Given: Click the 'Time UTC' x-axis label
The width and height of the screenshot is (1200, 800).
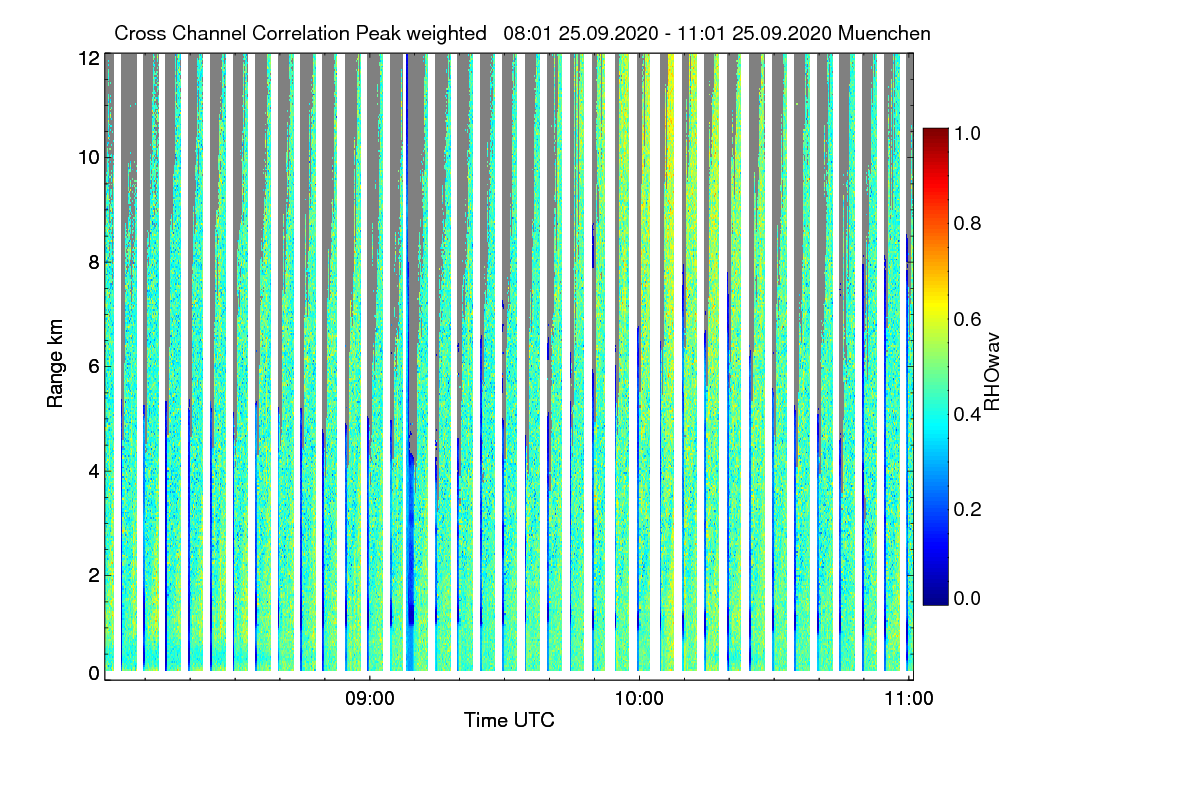Looking at the screenshot, I should pos(509,720).
